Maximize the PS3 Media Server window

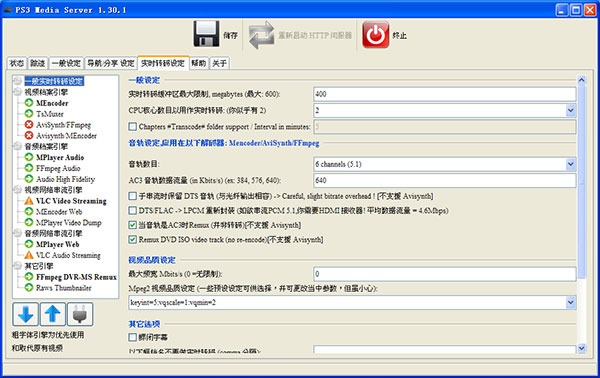click(x=576, y=10)
